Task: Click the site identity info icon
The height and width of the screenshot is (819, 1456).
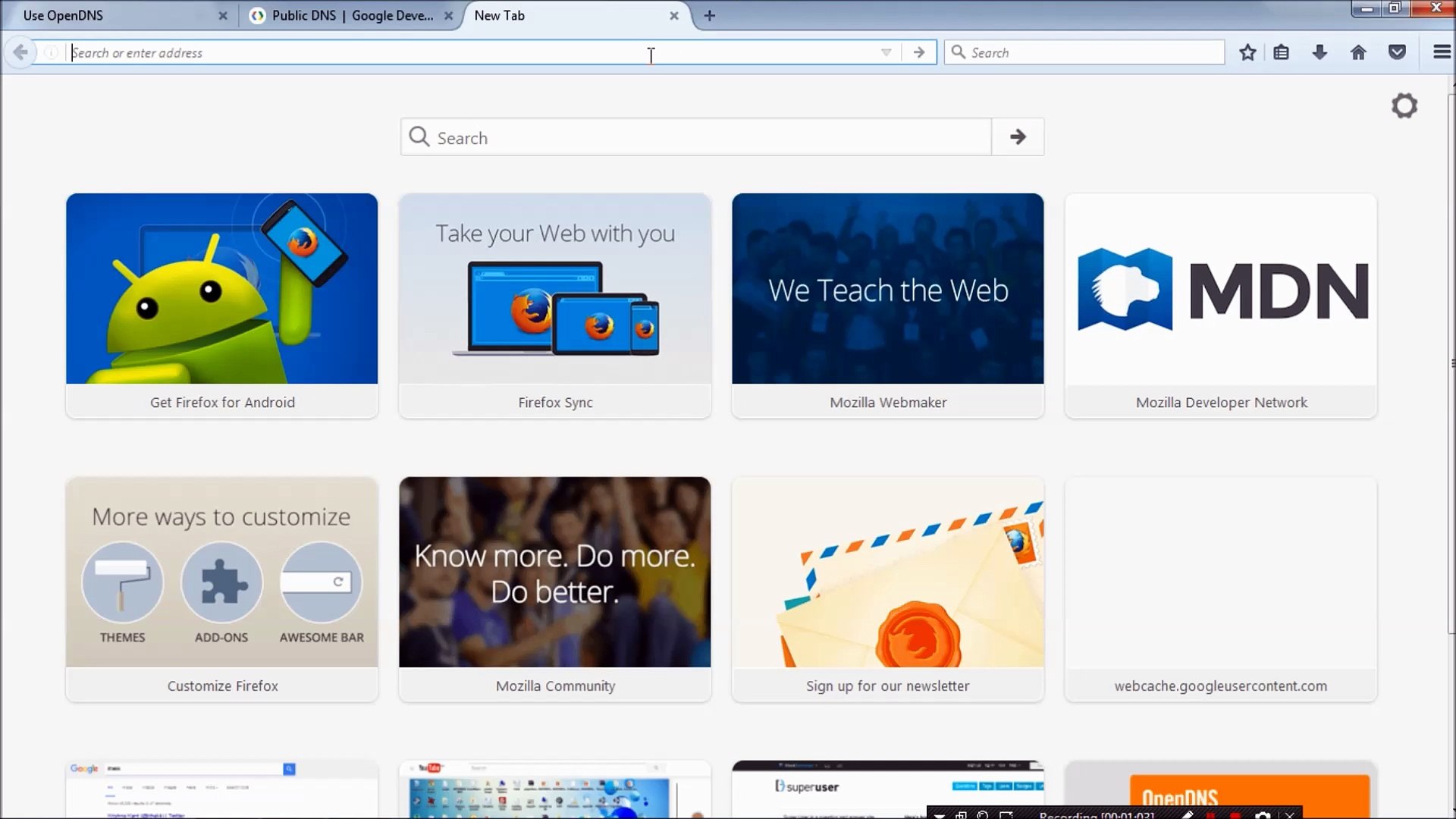Action: tap(51, 52)
